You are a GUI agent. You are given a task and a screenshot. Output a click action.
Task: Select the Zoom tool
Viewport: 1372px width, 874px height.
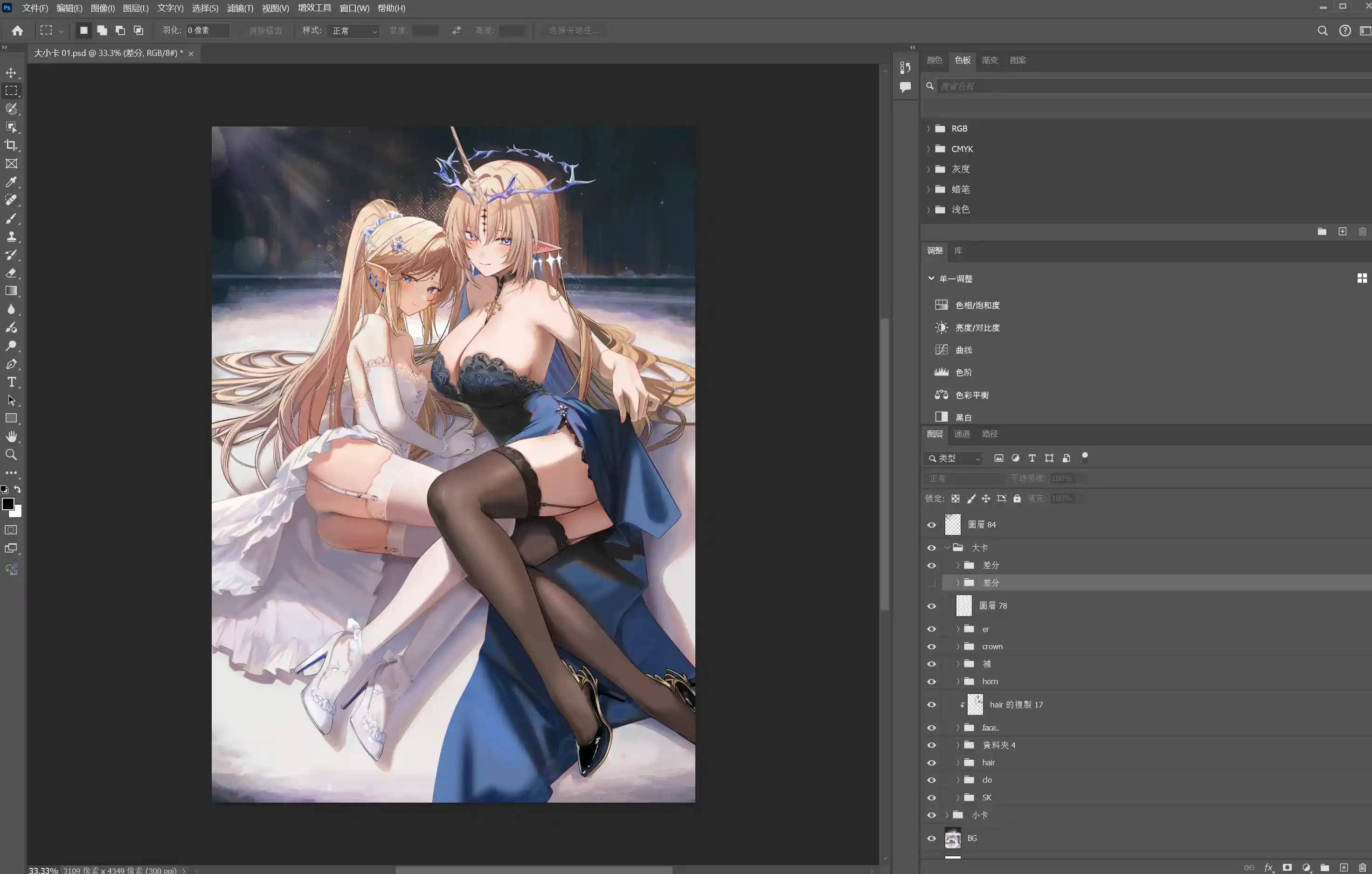click(x=11, y=455)
